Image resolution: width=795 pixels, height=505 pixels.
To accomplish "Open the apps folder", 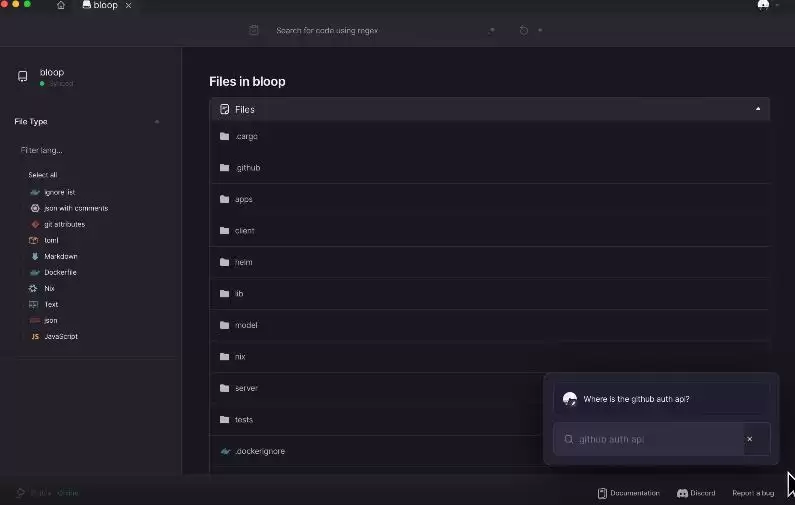I will 244,199.
